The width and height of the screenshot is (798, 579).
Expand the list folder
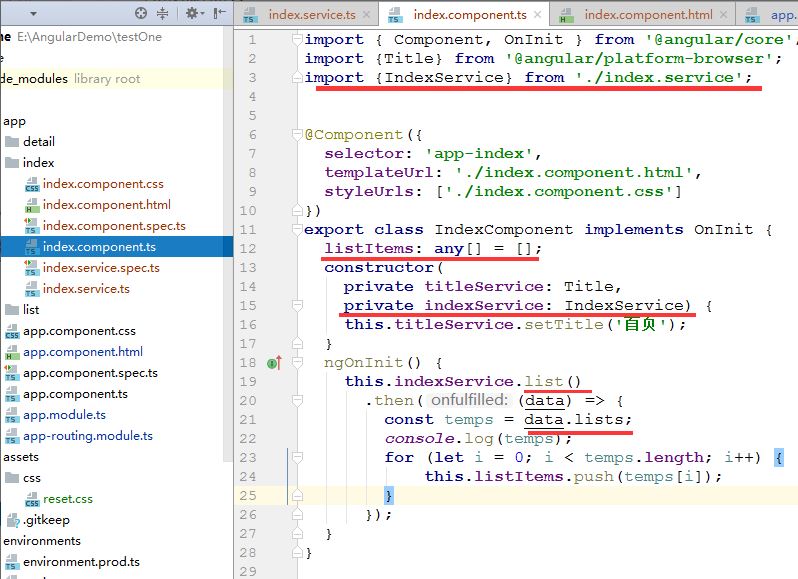click(31, 310)
